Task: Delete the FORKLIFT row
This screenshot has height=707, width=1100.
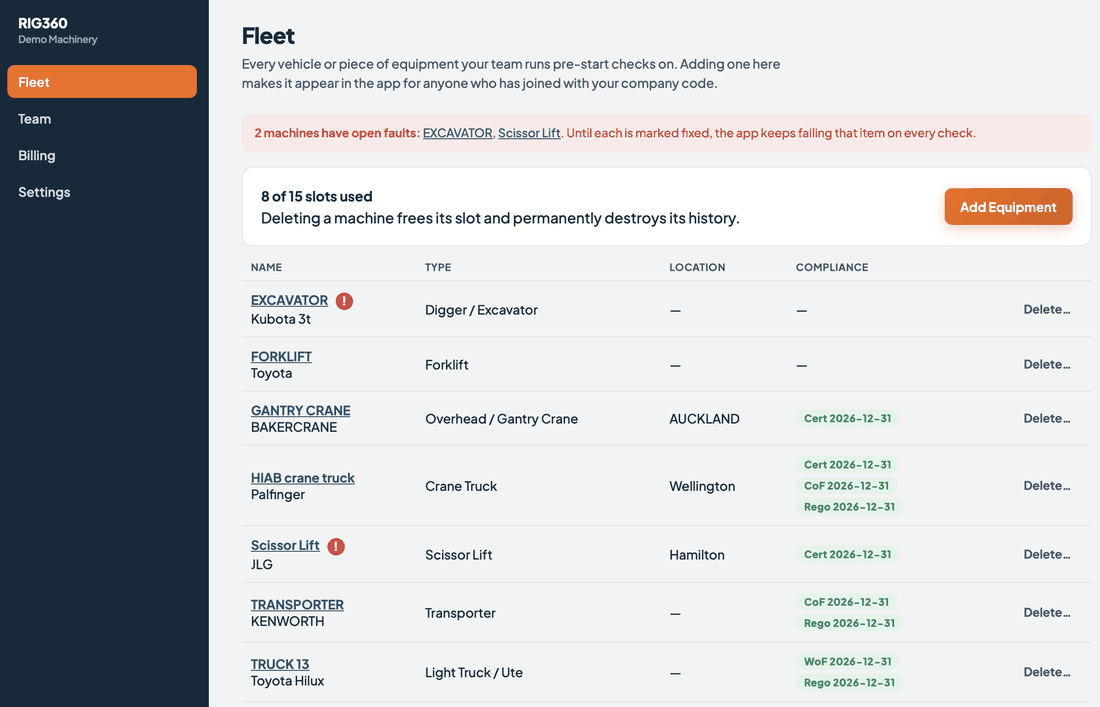Action: (1047, 364)
